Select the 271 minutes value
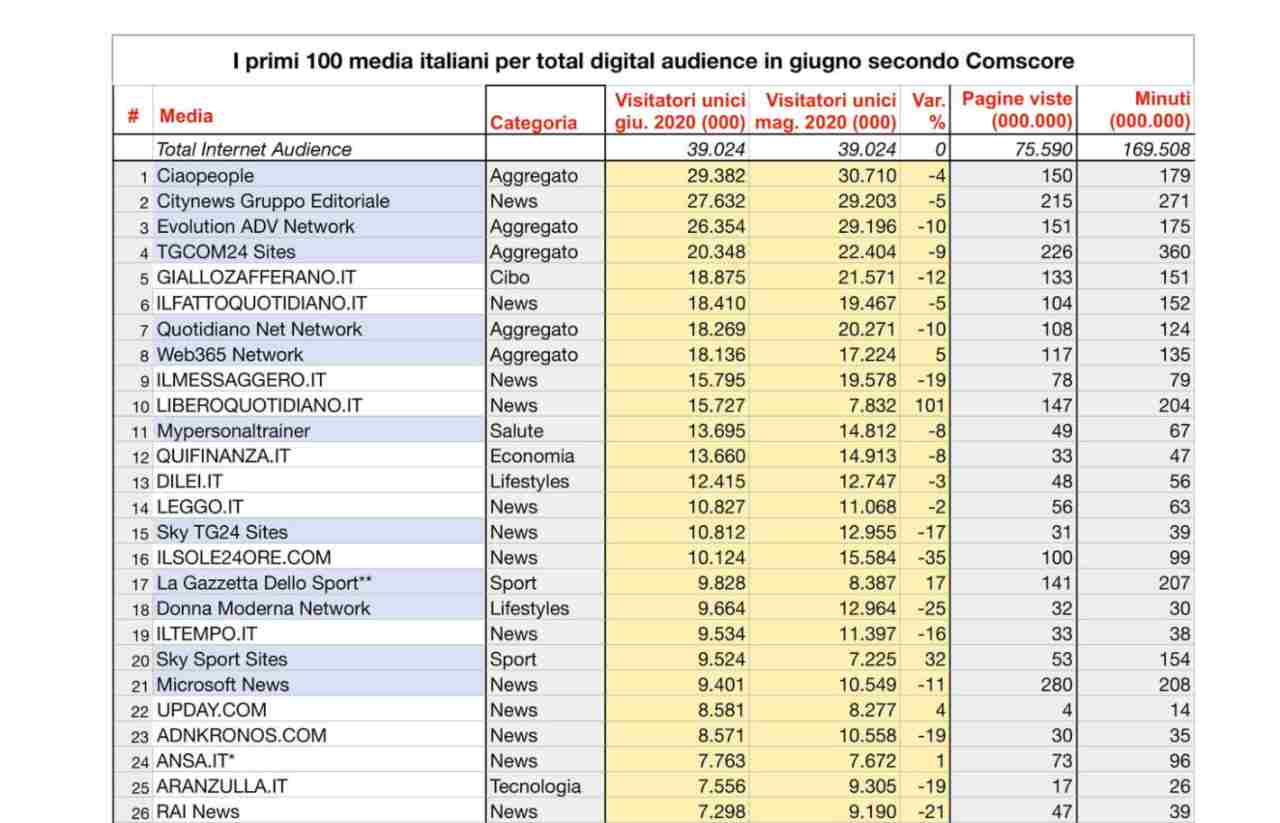Viewport: 1280px width, 823px height. coord(1174,201)
